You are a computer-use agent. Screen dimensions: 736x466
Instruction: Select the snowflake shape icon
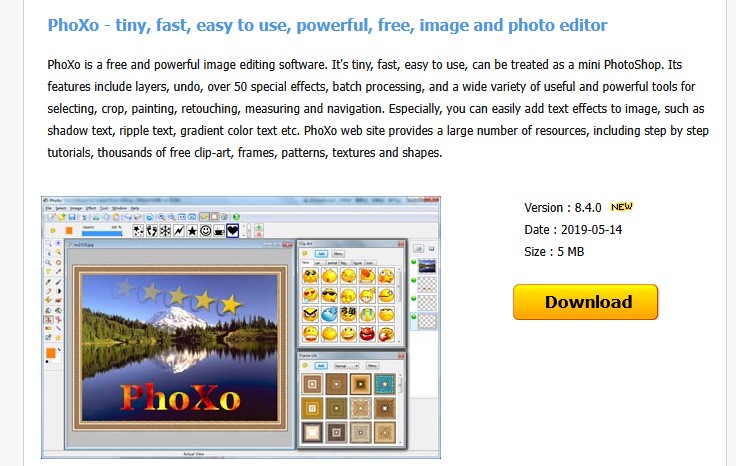pos(165,230)
